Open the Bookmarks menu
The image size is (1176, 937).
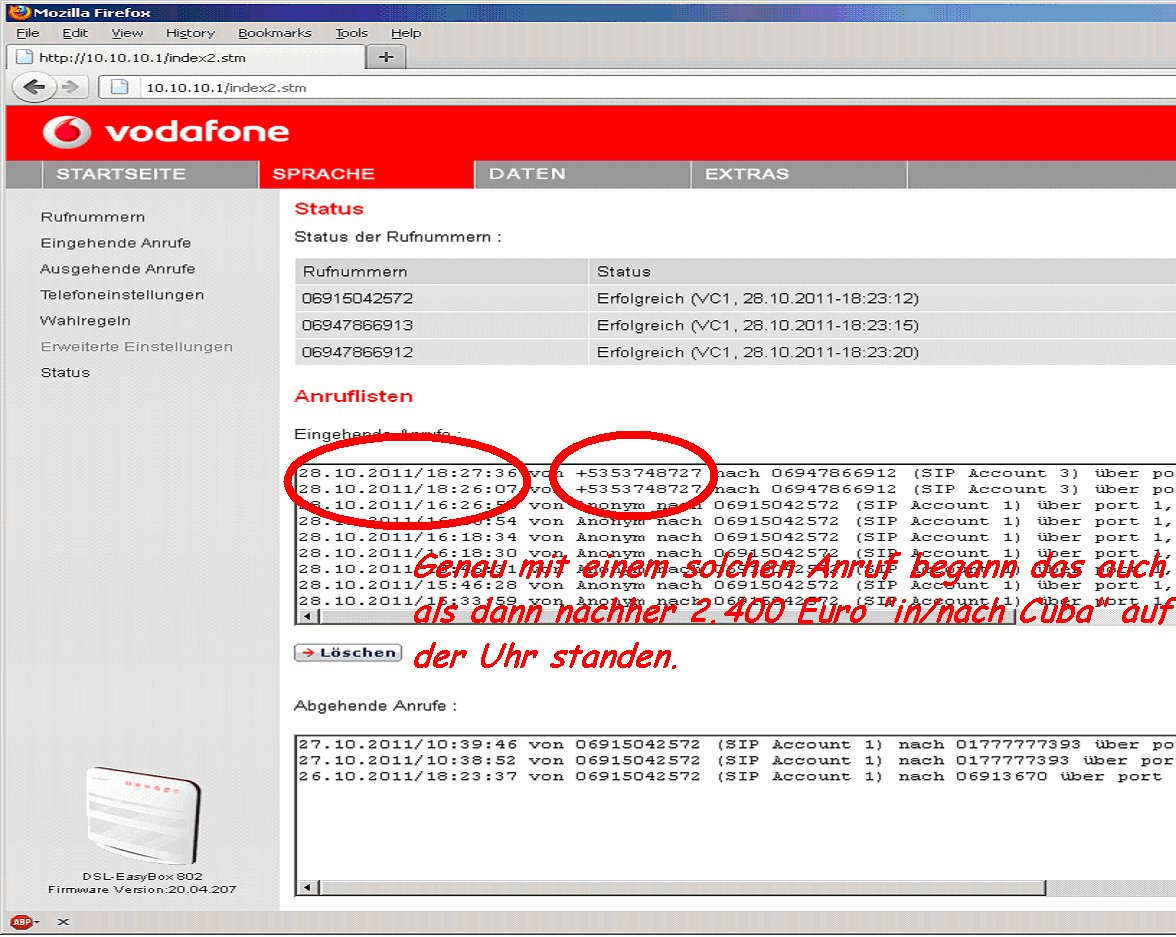[275, 33]
